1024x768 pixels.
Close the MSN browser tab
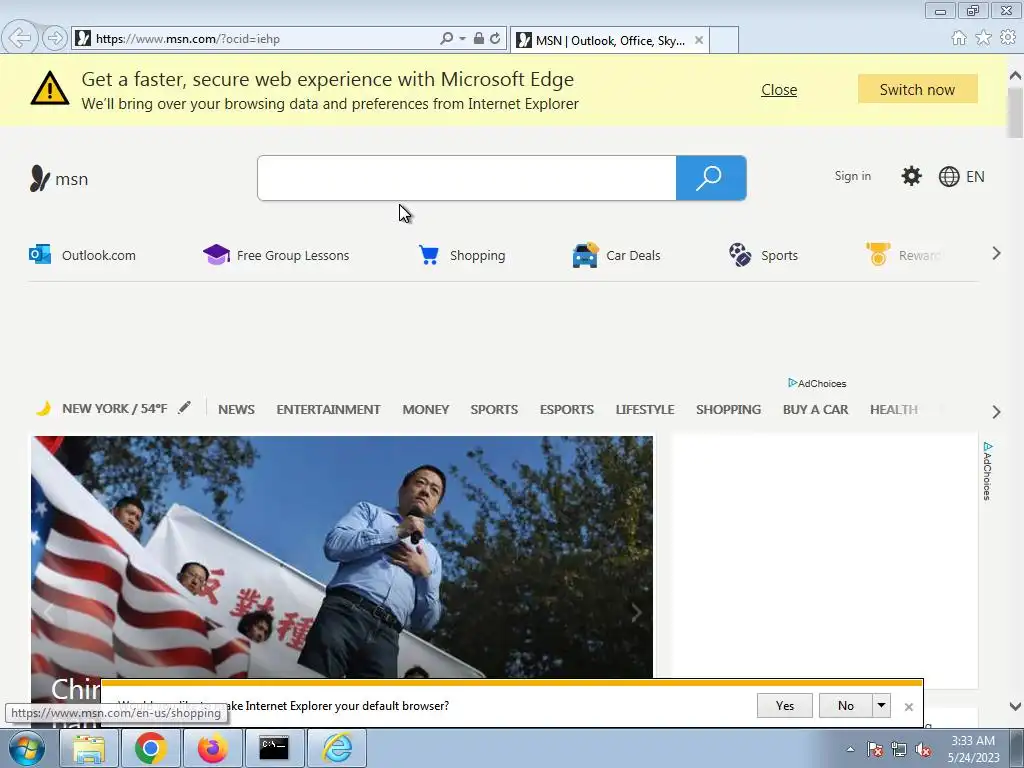click(x=699, y=40)
